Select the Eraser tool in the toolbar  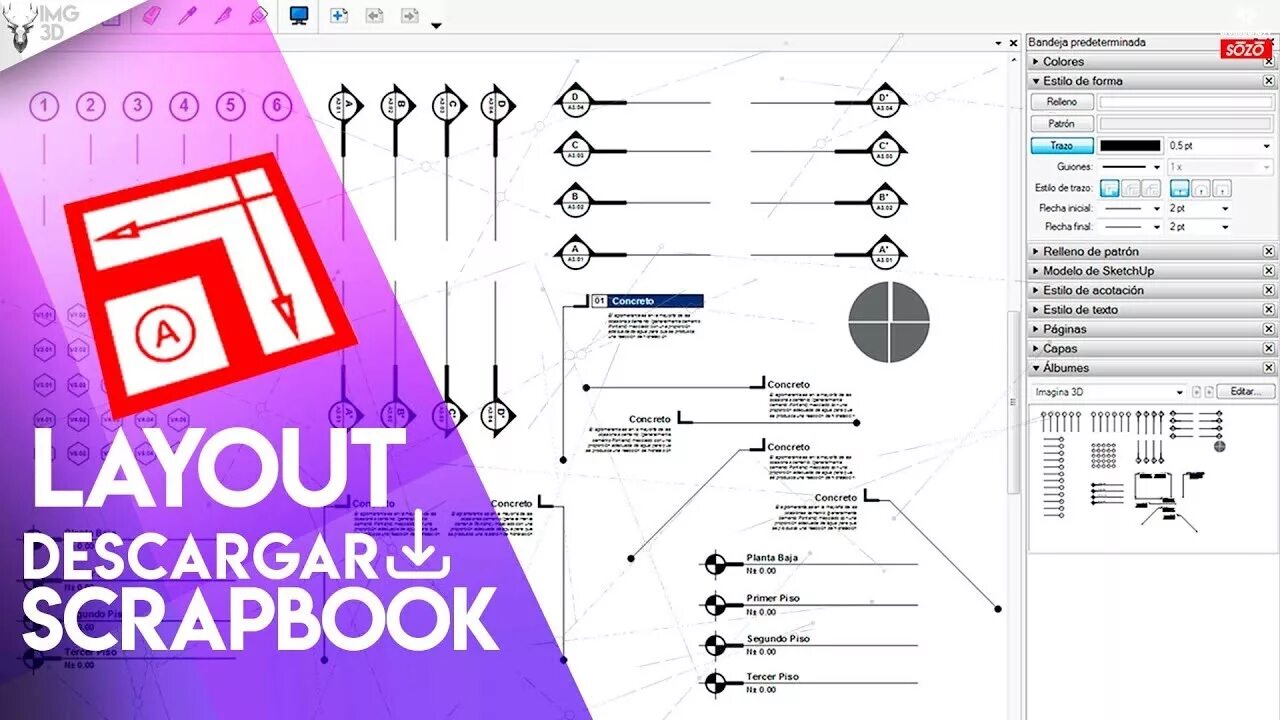pos(153,16)
